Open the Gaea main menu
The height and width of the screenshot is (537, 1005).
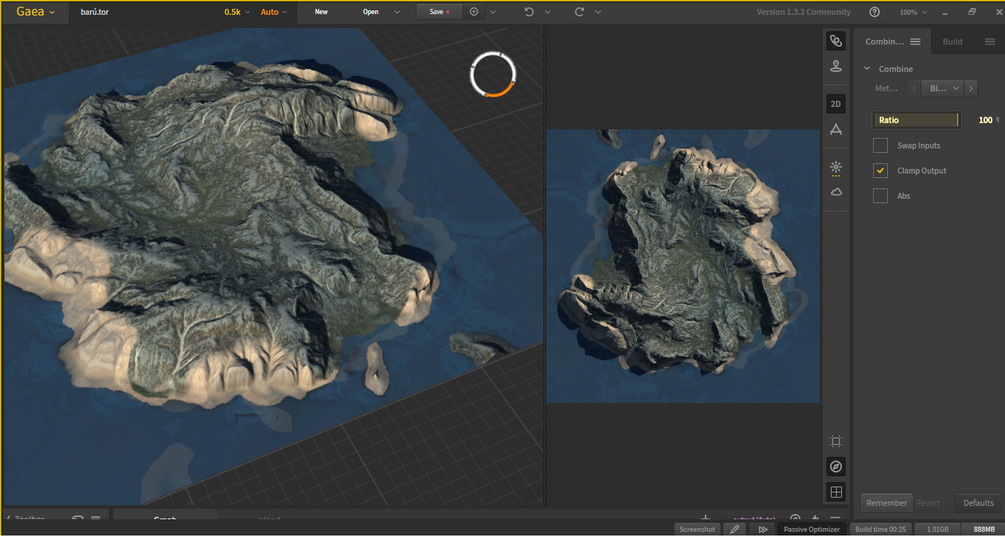35,12
